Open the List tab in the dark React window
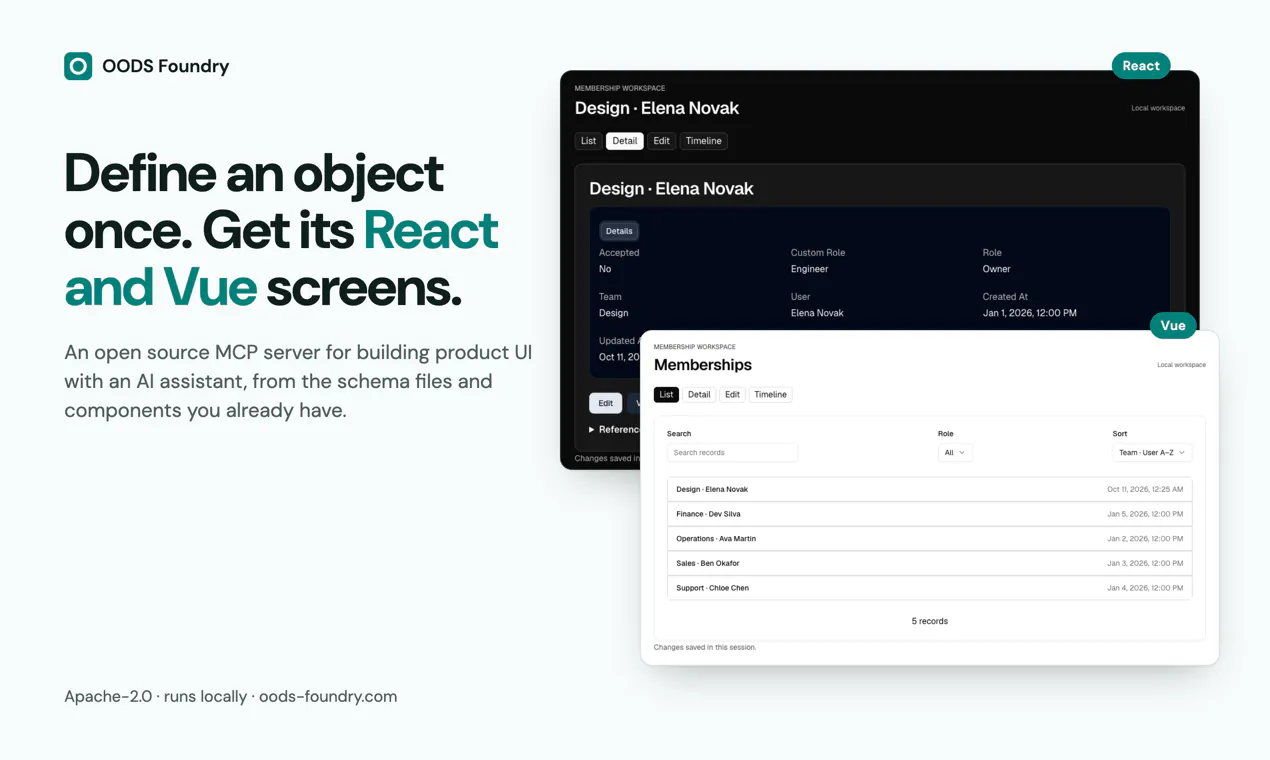Viewport: 1270px width, 760px height. point(588,141)
